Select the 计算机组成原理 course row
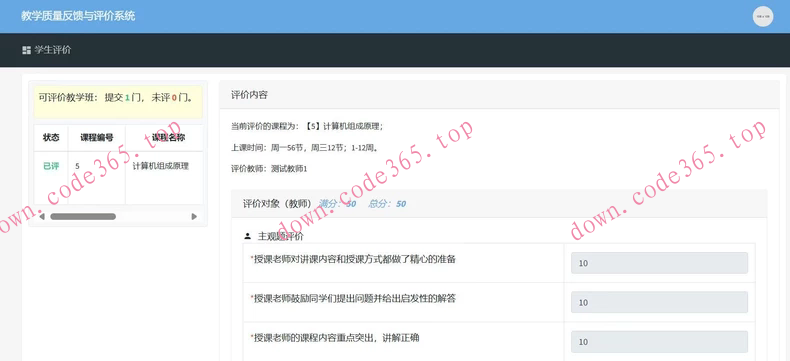Viewport: 790px width, 361px height. click(x=118, y=178)
